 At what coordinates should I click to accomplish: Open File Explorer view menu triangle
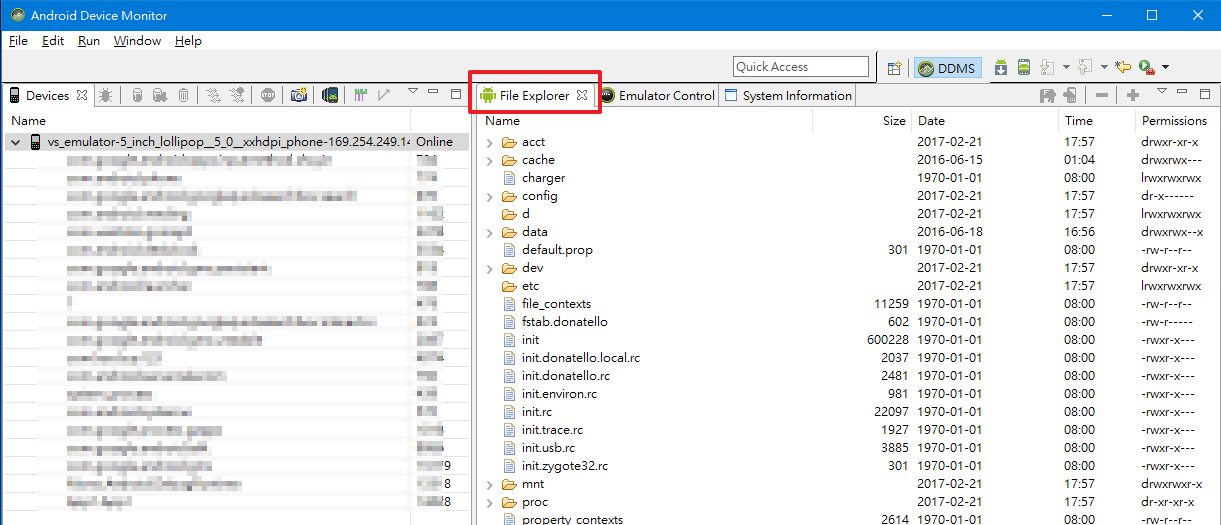click(1162, 92)
